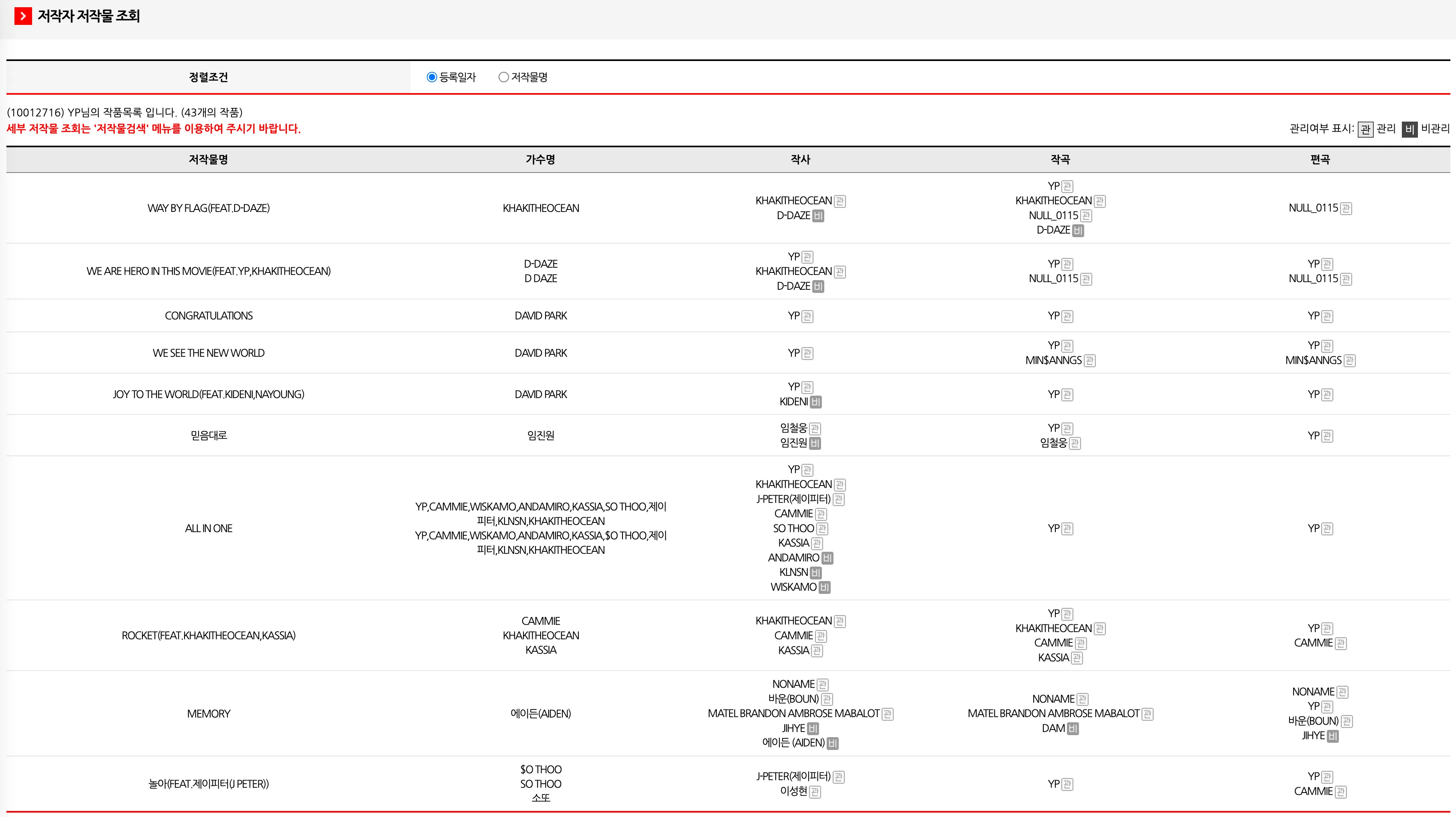The height and width of the screenshot is (817, 1456).
Task: Click the MEMORY work title
Action: tap(208, 714)
